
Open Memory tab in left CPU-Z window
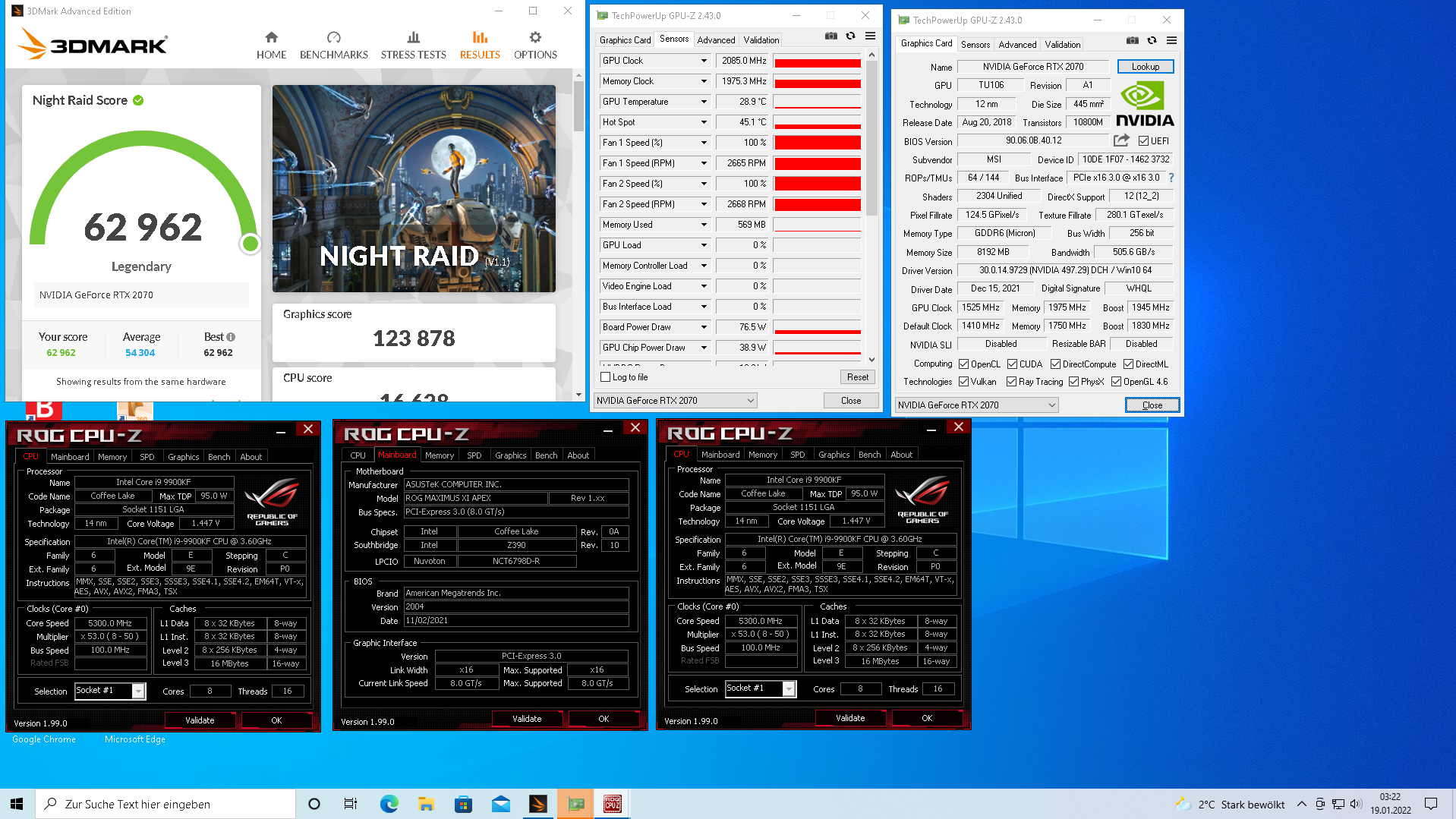tap(112, 457)
